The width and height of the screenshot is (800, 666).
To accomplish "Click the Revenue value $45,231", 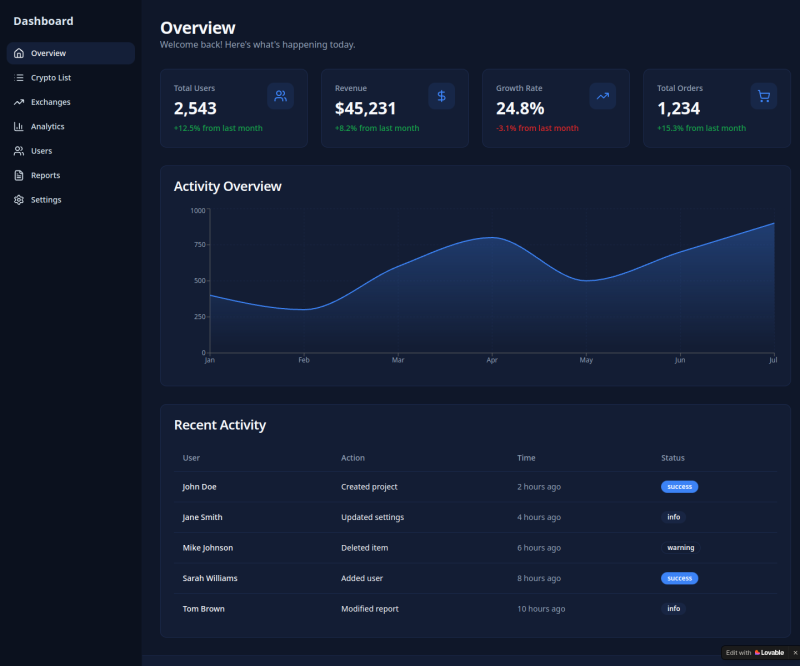I will [365, 109].
